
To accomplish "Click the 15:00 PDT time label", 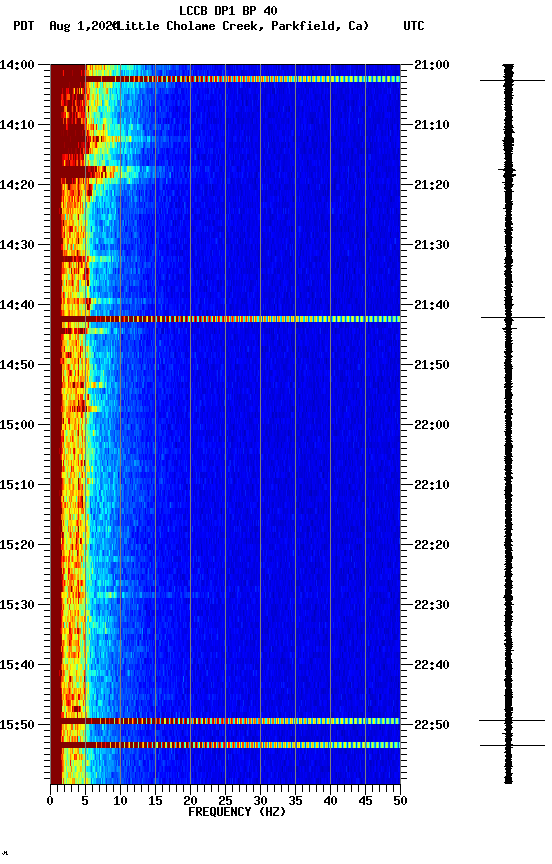I will click(x=17, y=425).
